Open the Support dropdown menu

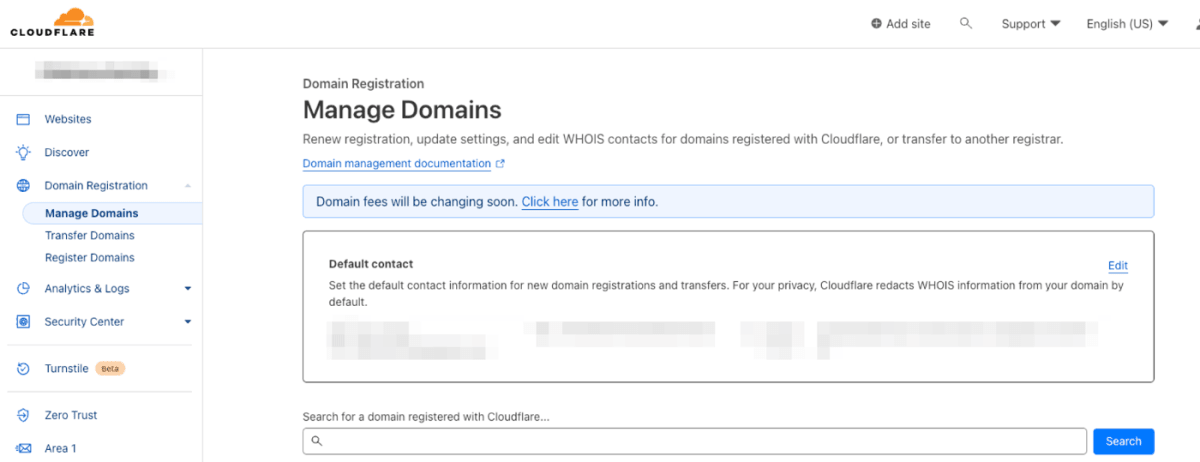tap(1031, 24)
